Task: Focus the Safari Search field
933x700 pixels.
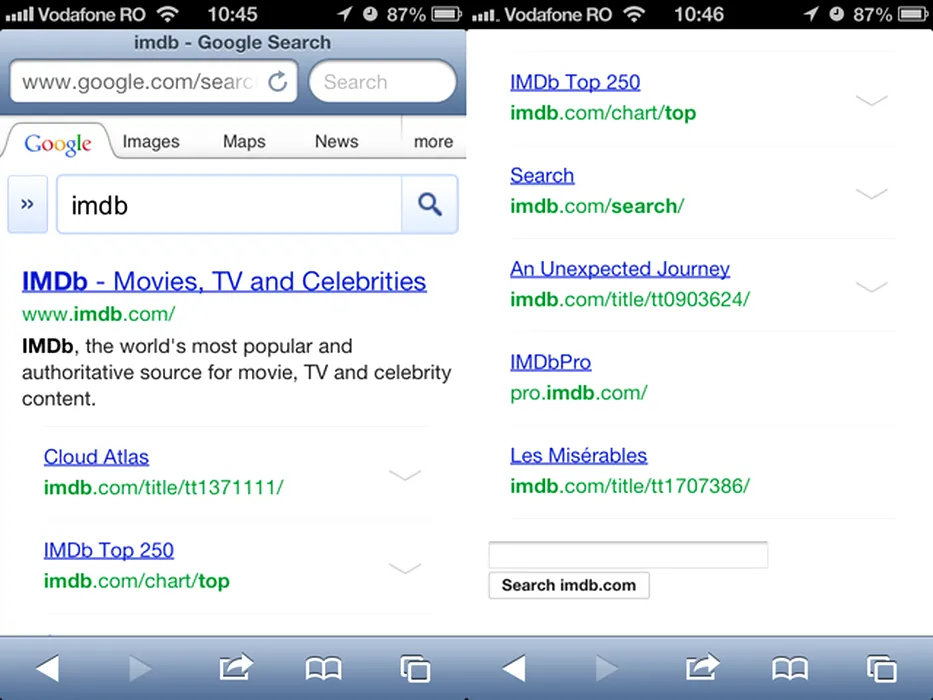Action: click(383, 82)
